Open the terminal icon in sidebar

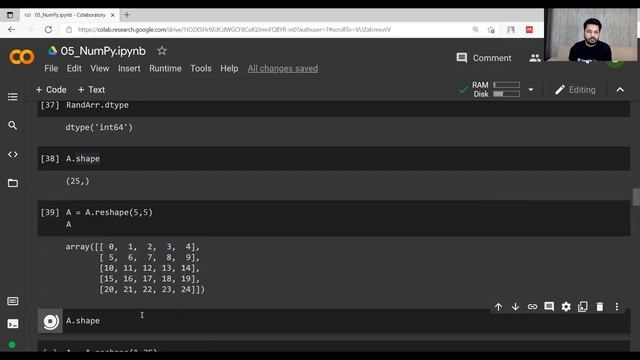13,324
